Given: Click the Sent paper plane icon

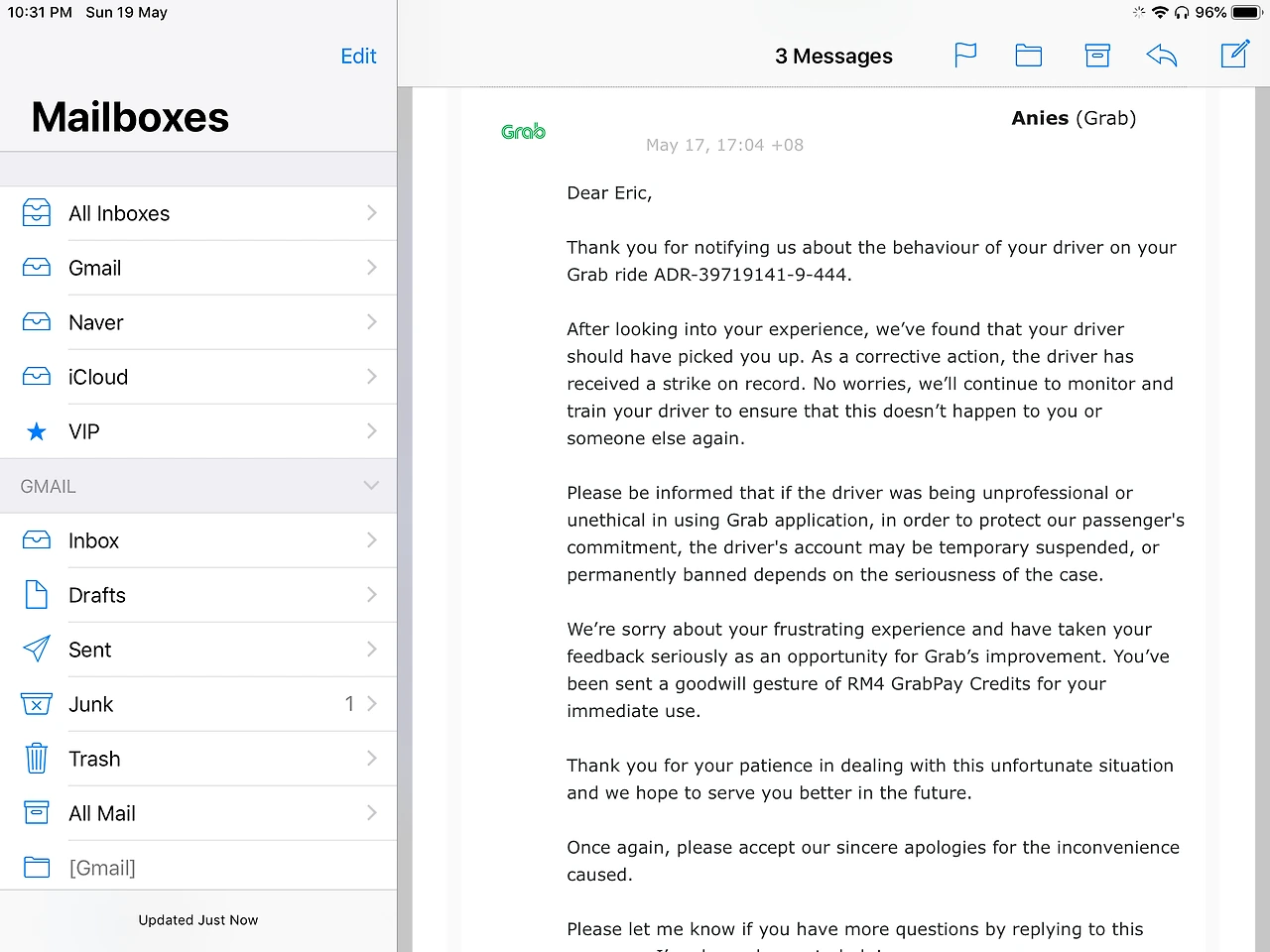Looking at the screenshot, I should coord(37,650).
